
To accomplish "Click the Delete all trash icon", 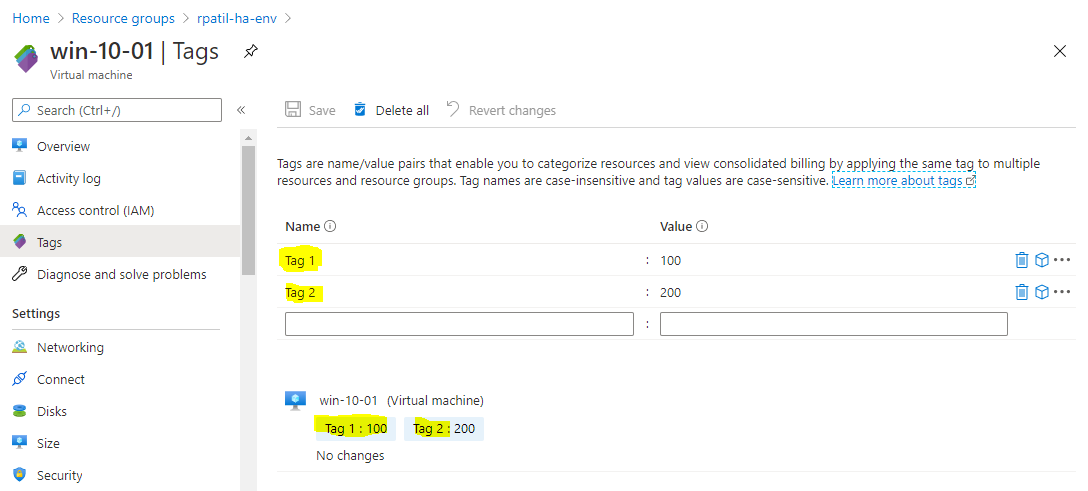I will point(360,110).
